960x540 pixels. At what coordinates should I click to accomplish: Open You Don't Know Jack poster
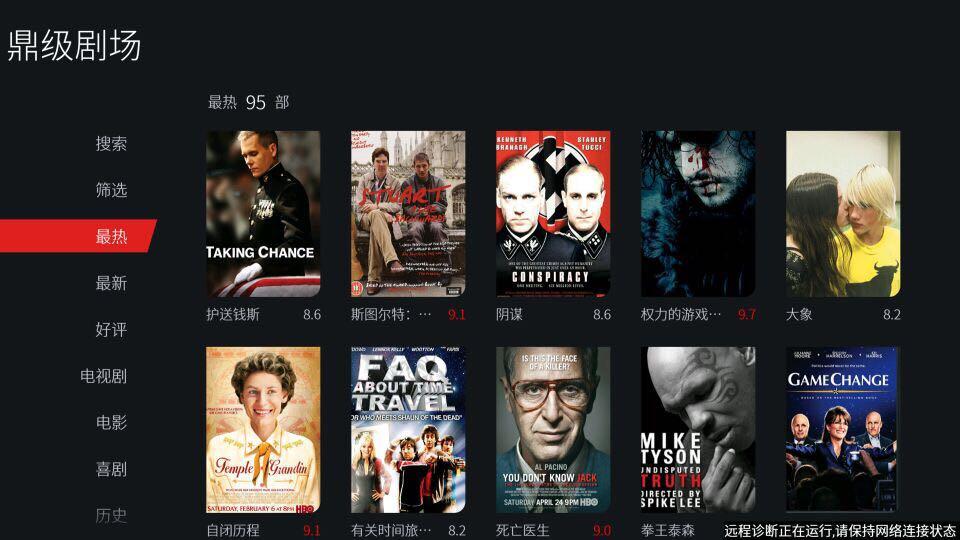pos(553,430)
